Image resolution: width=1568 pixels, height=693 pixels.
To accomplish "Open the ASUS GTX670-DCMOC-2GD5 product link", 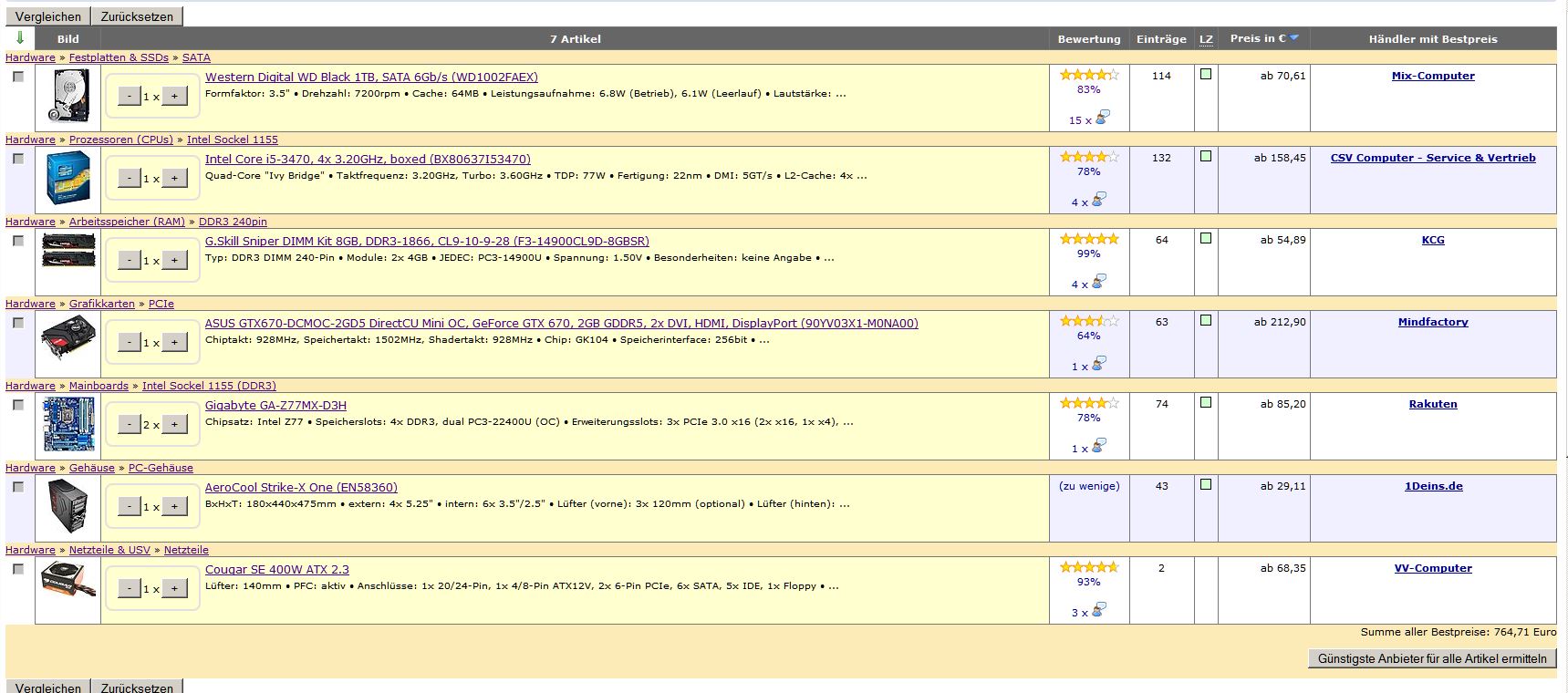I will point(562,324).
